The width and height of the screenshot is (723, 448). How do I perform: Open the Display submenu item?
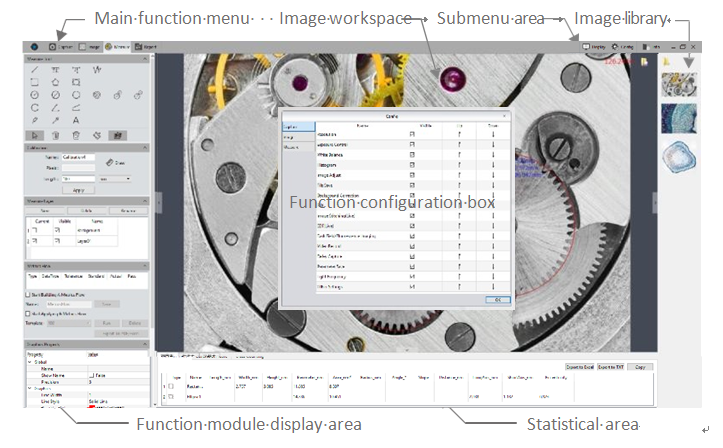click(594, 47)
